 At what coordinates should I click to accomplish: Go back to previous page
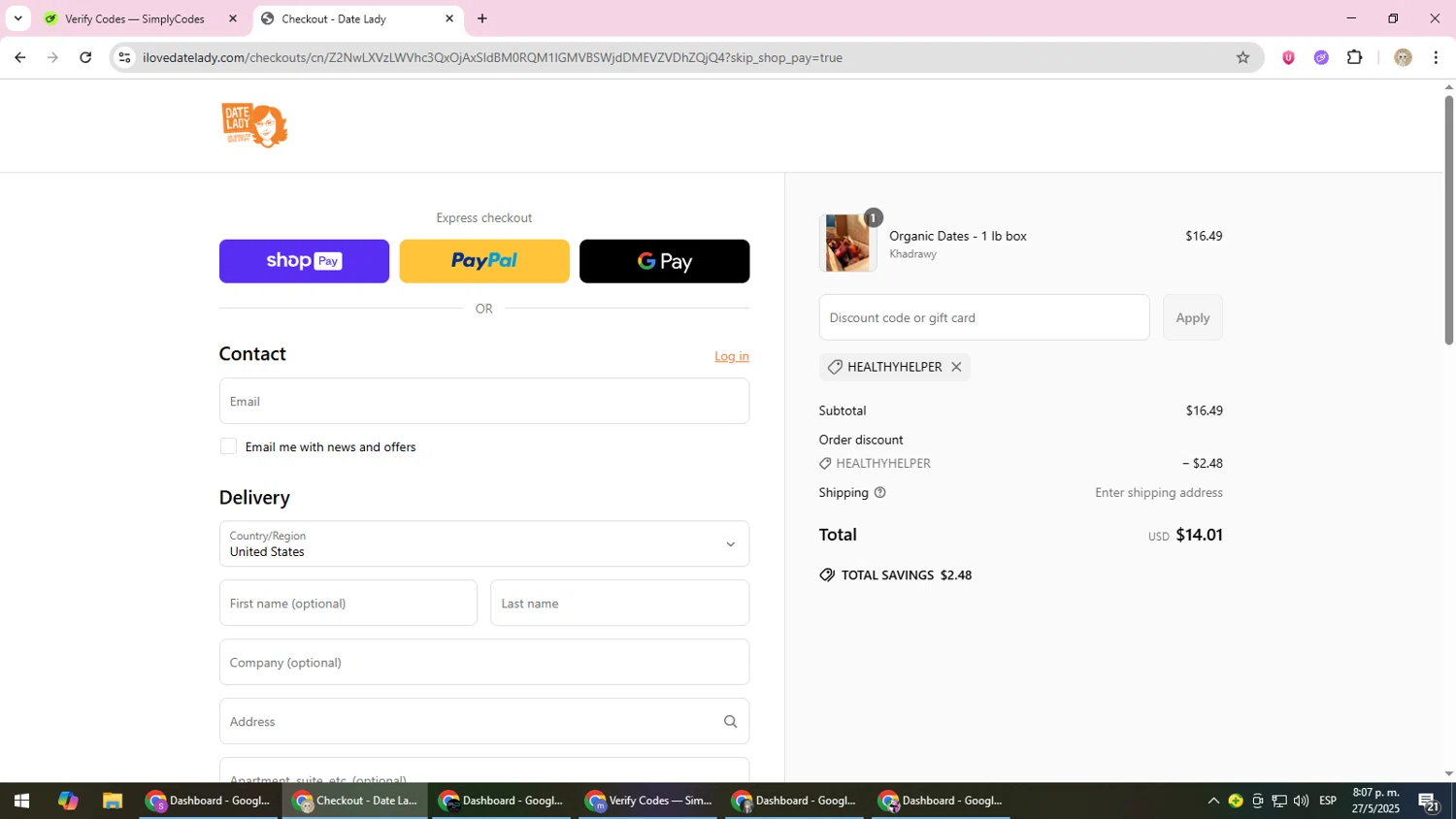click(20, 57)
